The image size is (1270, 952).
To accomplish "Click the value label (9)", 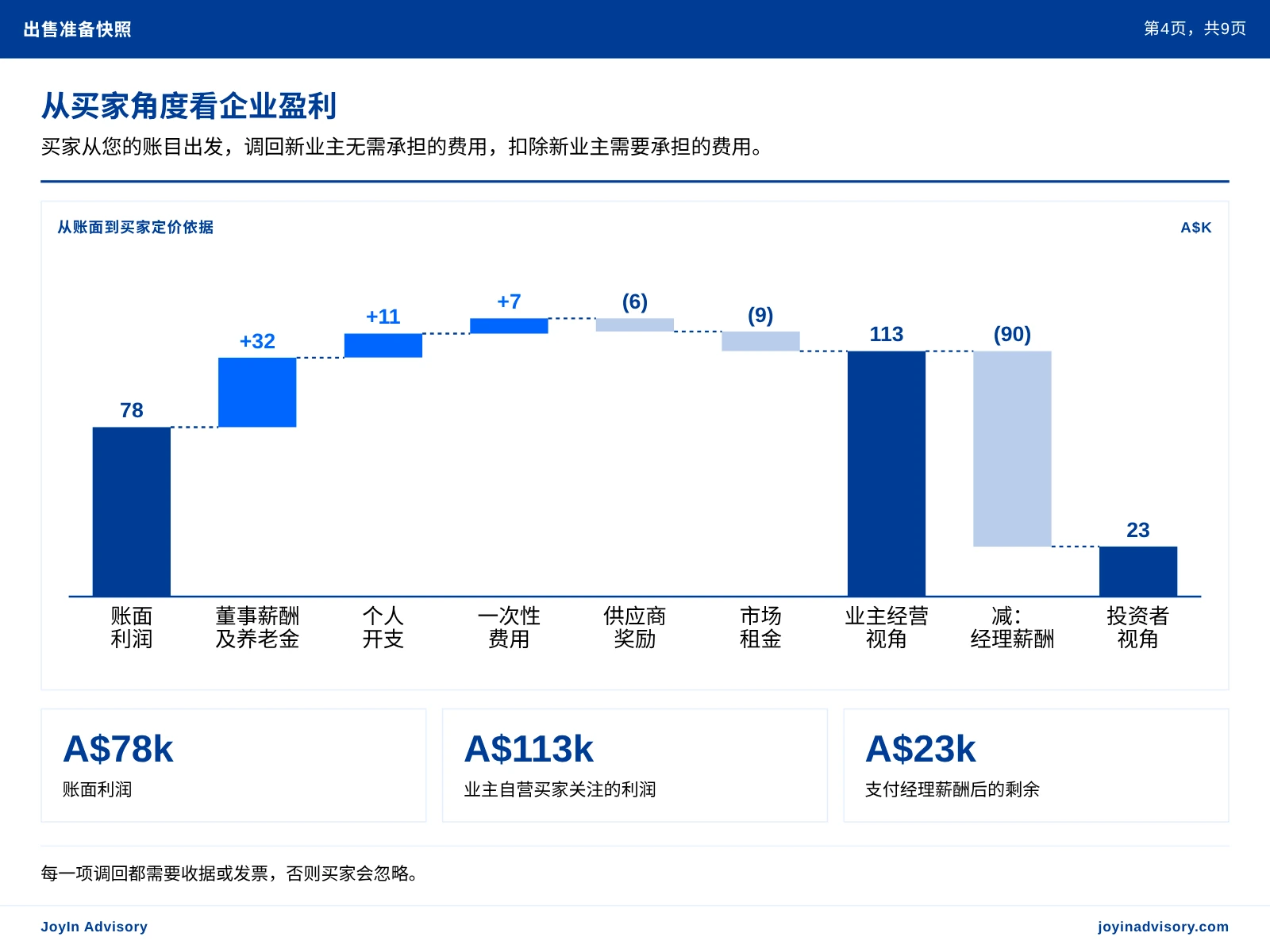I will pyautogui.click(x=760, y=316).
